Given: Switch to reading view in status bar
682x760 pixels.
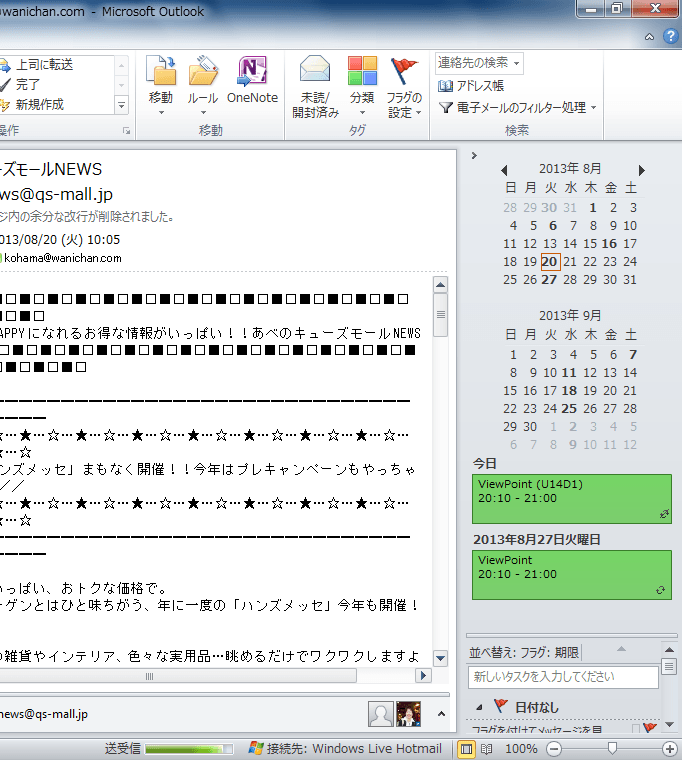Looking at the screenshot, I should (487, 749).
